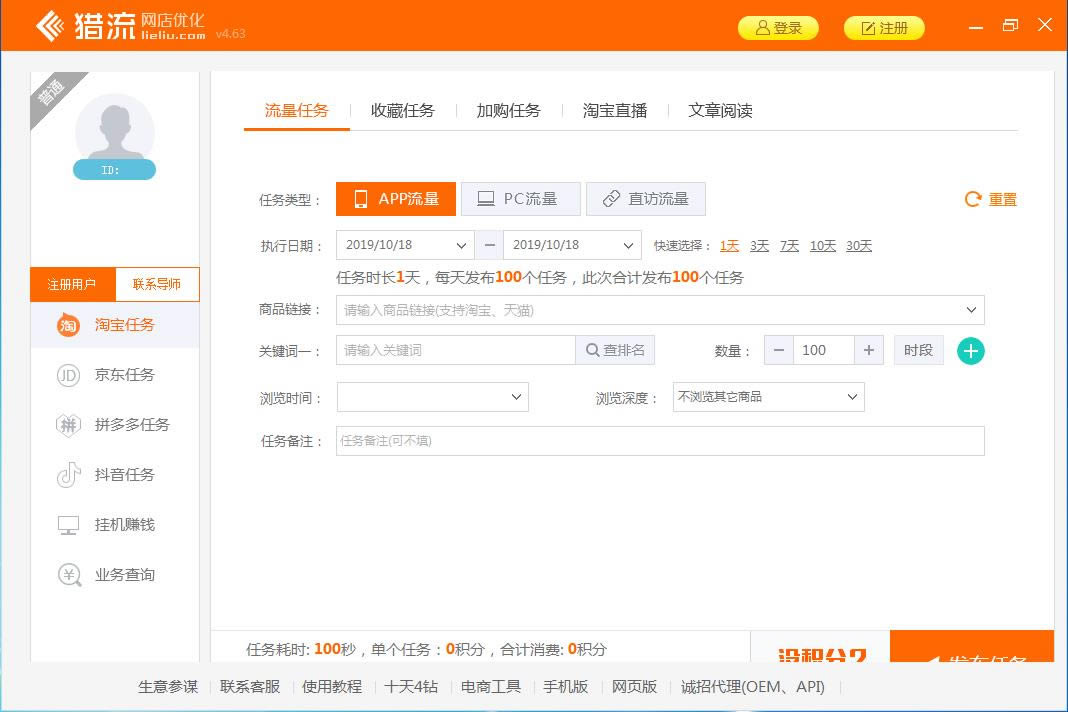
Task: Select PC流量 task type
Action: 520,199
